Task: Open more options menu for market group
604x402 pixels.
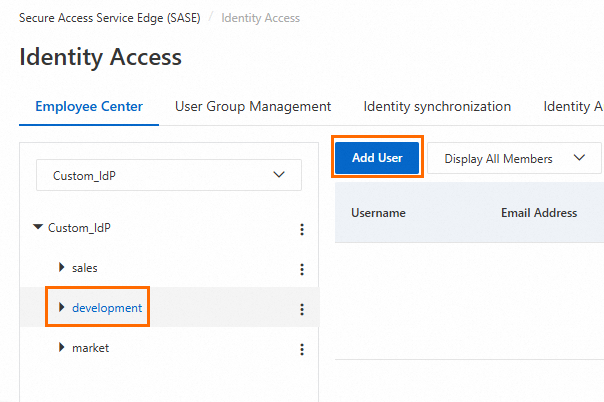Action: 301,349
